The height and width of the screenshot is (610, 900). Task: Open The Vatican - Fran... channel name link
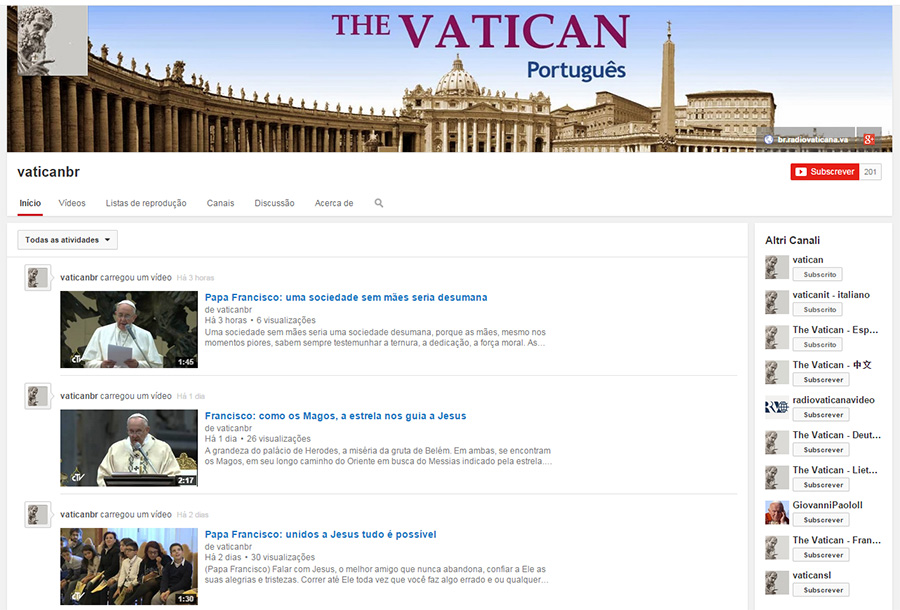point(837,540)
